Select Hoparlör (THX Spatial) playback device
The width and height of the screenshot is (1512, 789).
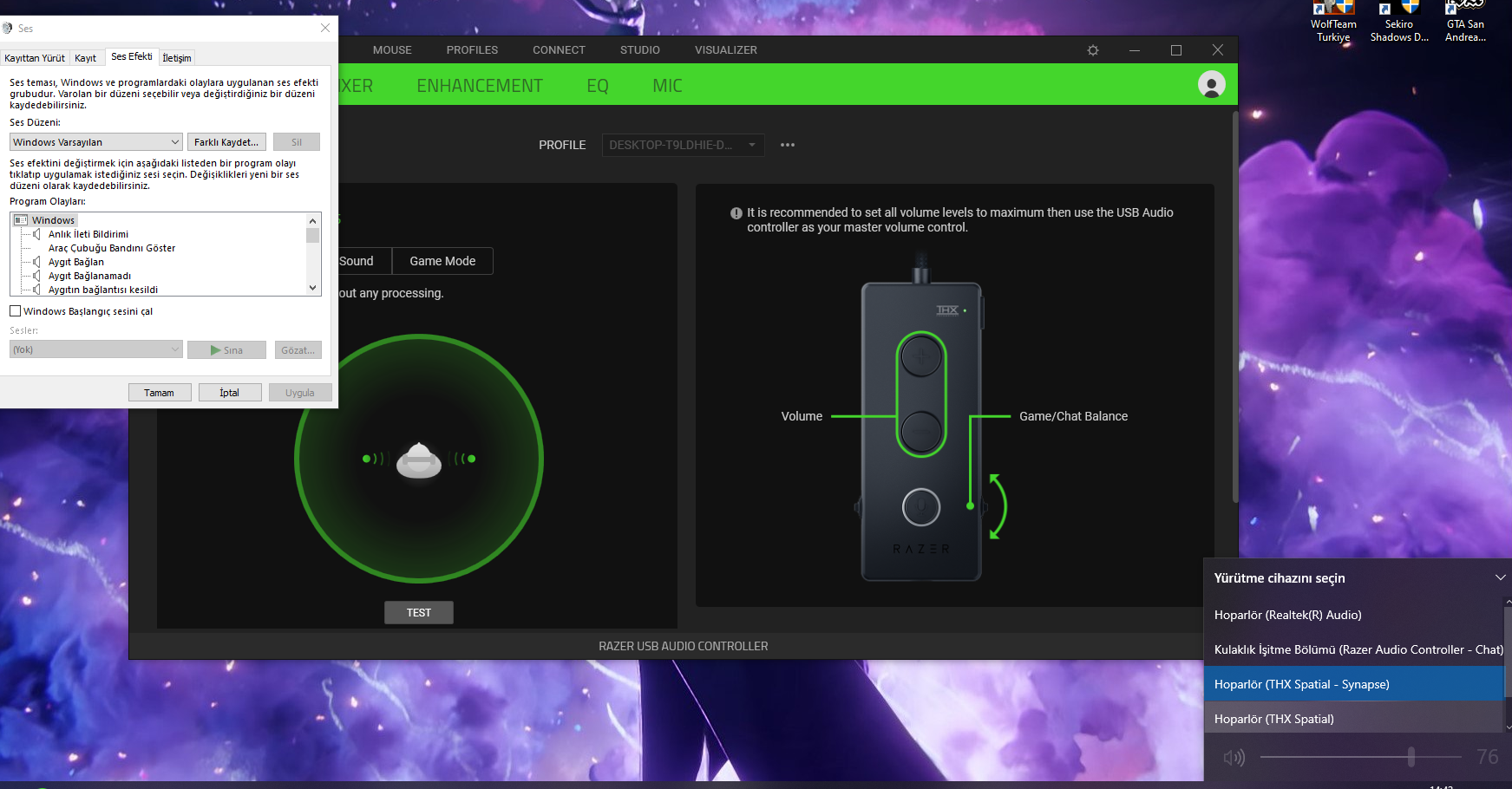click(1353, 719)
